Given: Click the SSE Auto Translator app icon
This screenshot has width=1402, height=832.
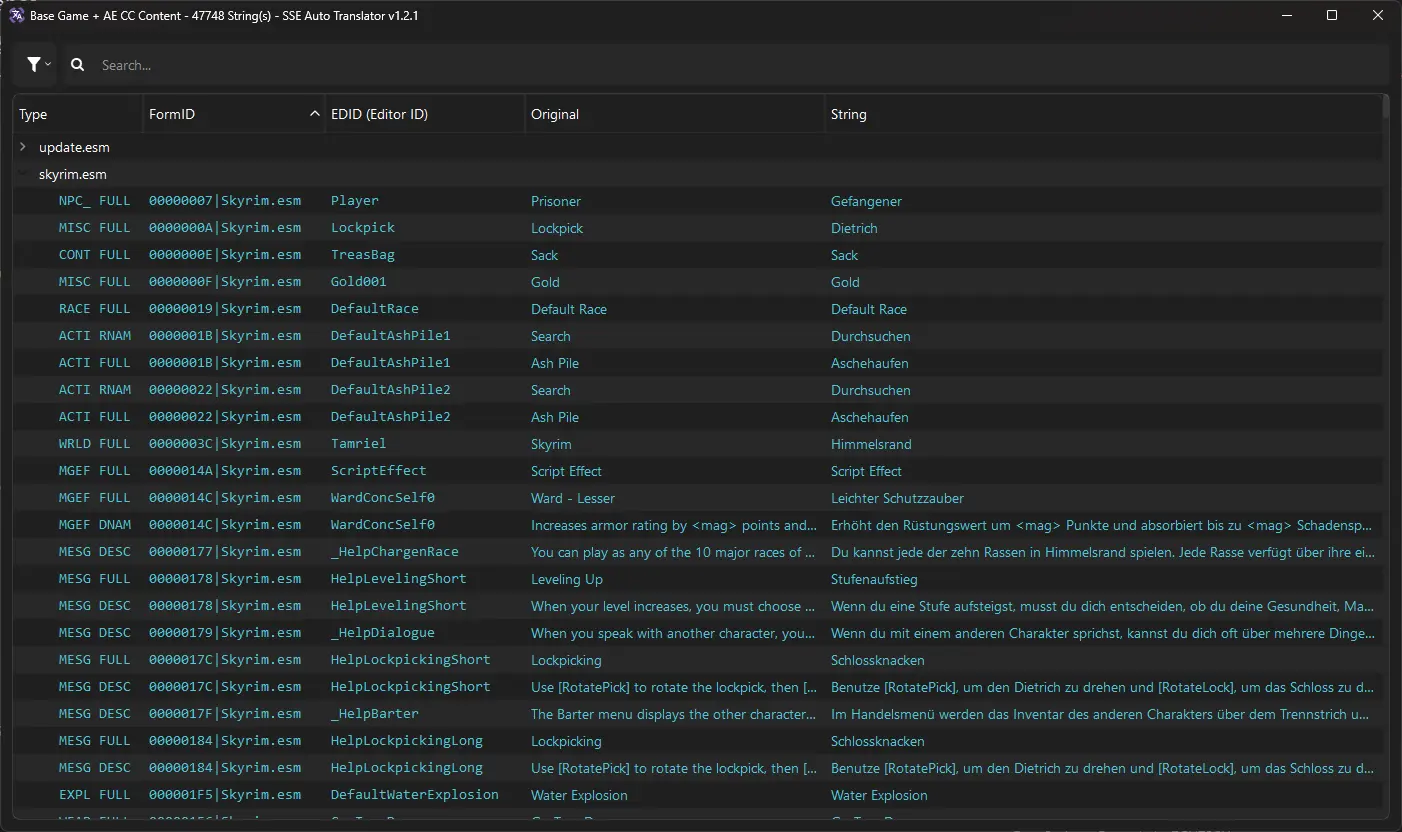Looking at the screenshot, I should pos(16,15).
